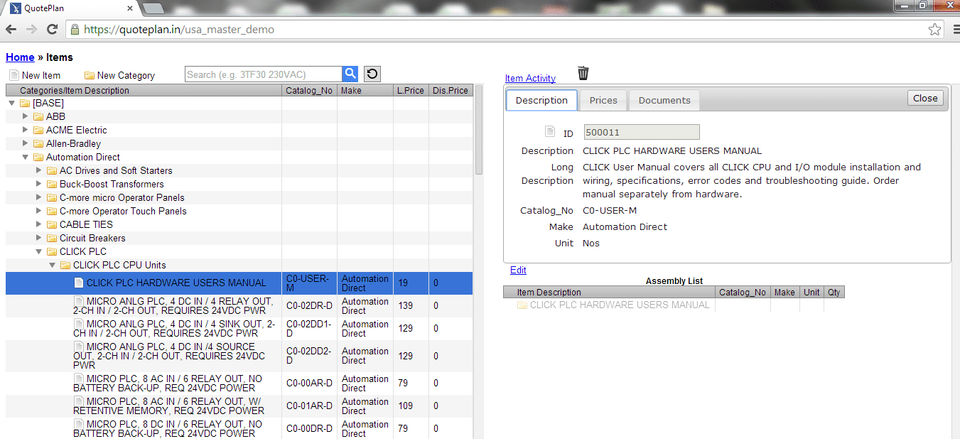
Task: Select CLICK PLC HARDWARE USERS MANUAL row
Action: [239, 283]
